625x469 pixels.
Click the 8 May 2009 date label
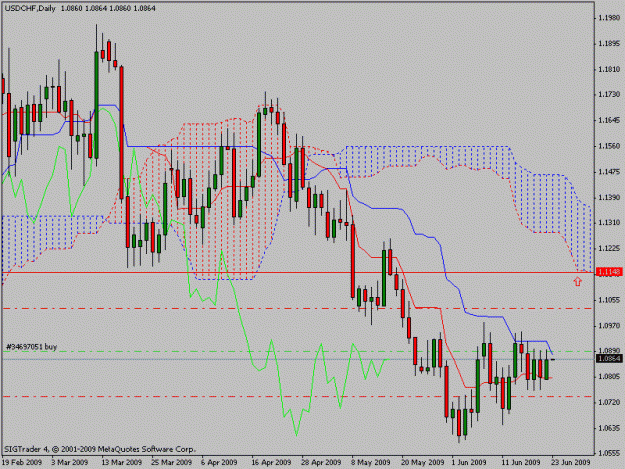click(371, 463)
